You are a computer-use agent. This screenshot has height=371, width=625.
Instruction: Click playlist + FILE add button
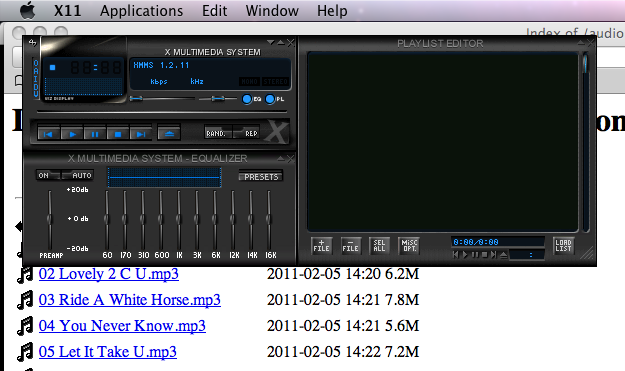click(x=321, y=245)
